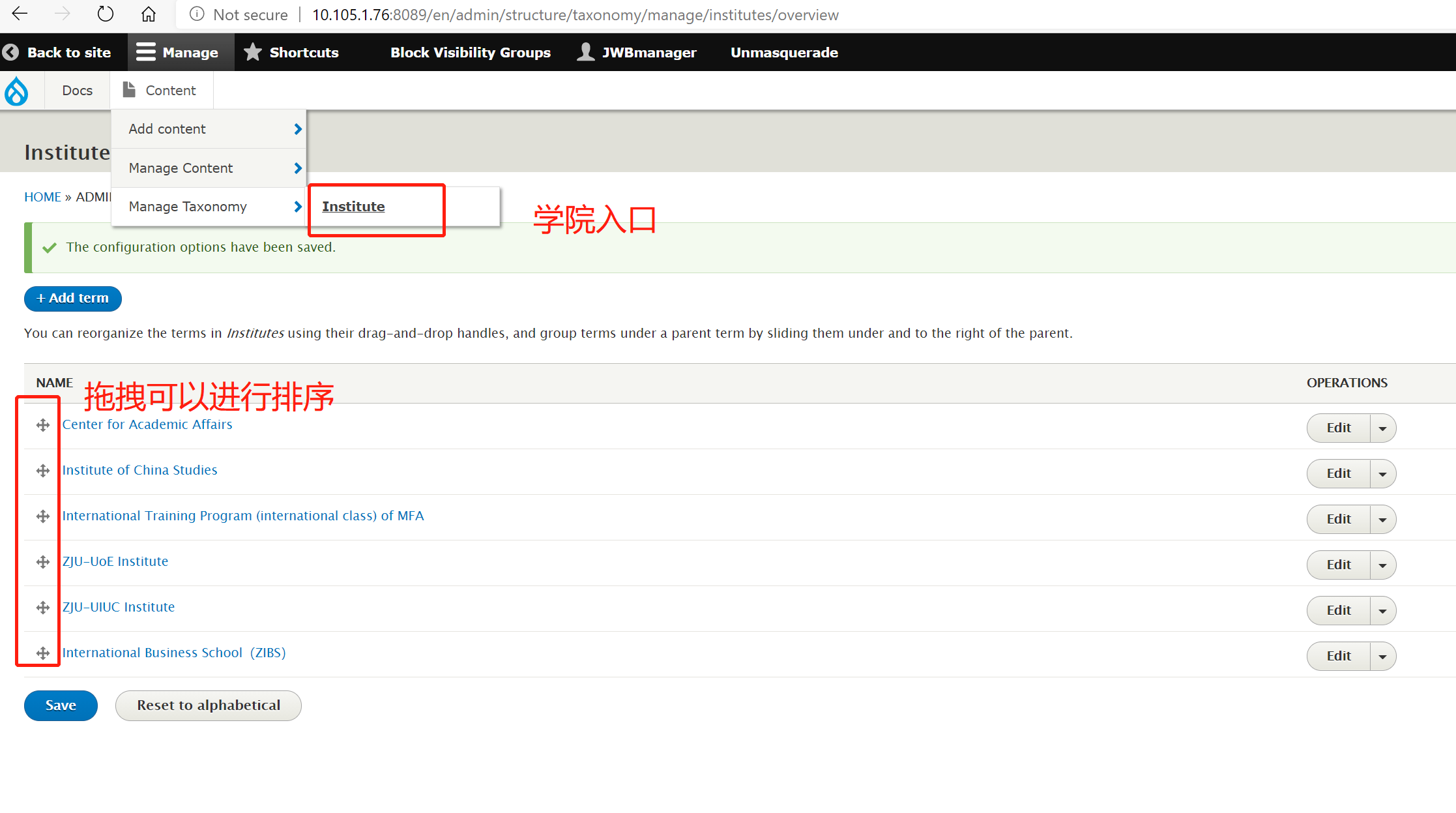Click the blue Save button
Viewport: 1456px width, 813px height.
(61, 705)
